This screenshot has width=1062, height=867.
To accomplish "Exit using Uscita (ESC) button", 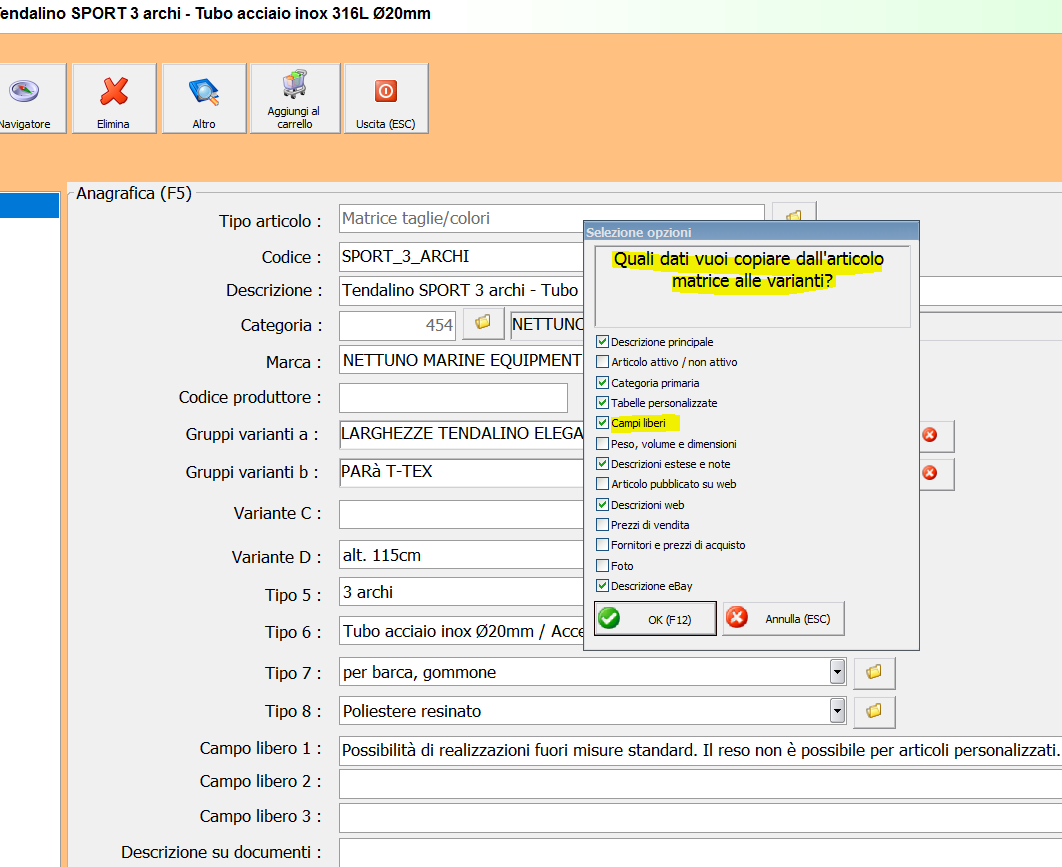I will click(386, 98).
